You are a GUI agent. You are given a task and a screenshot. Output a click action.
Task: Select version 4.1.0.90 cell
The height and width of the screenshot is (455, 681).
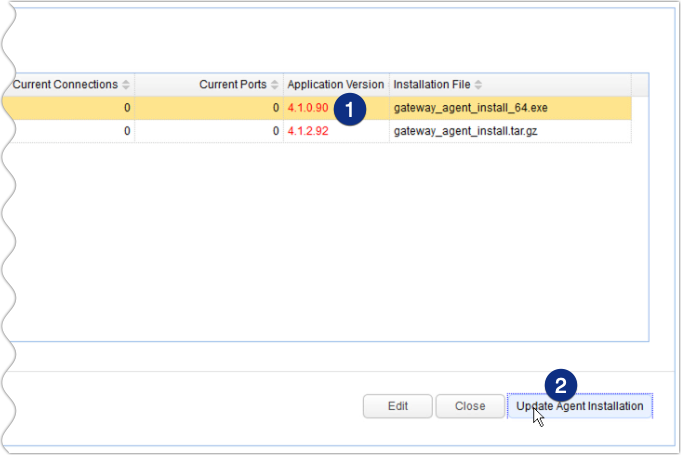(x=336, y=108)
